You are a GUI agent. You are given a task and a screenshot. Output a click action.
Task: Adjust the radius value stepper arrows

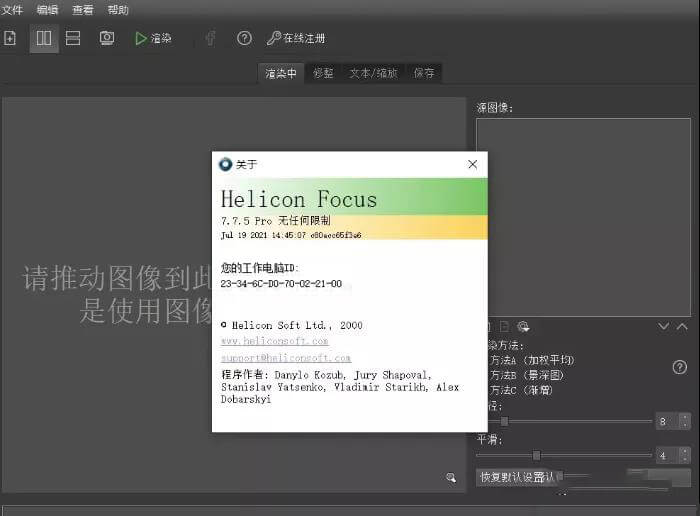685,421
